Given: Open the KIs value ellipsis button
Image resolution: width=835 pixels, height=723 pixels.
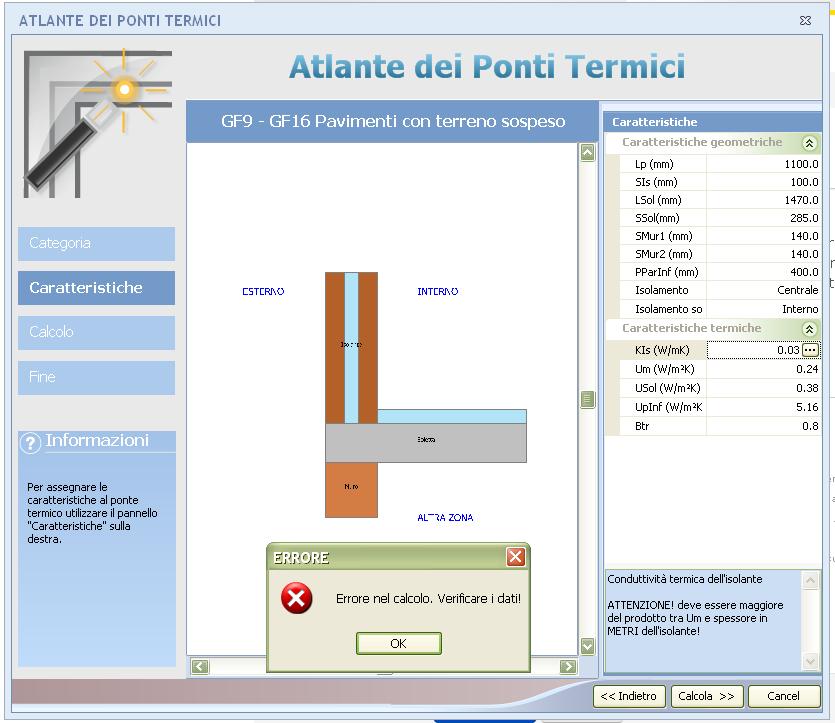Looking at the screenshot, I should 810,350.
